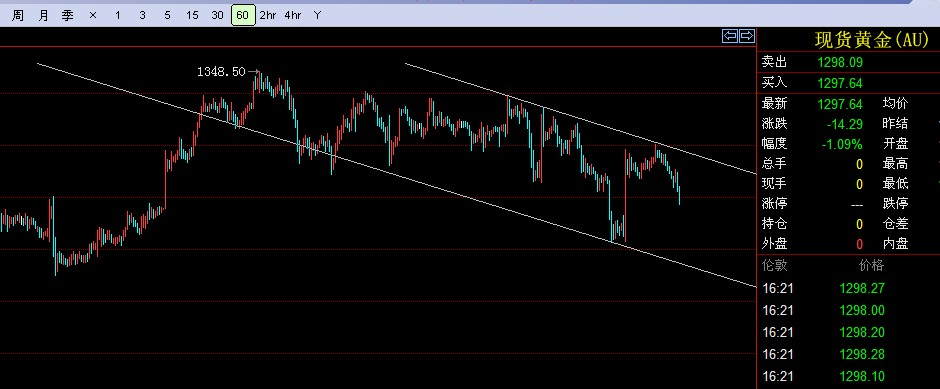Select the 60-minute chart period
Viewport: 940px width, 389px height.
(242, 16)
